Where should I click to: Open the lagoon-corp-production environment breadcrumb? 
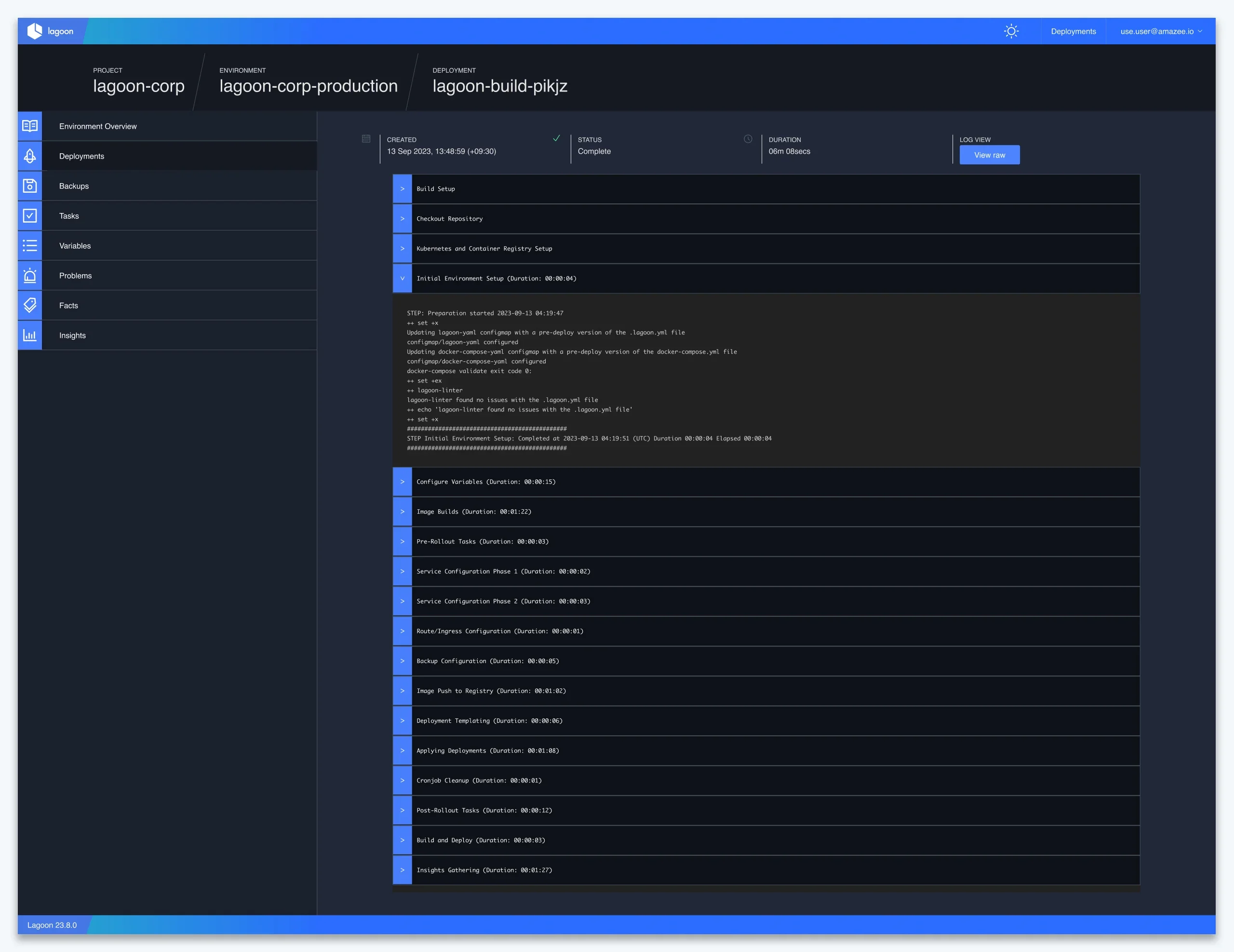coord(308,86)
